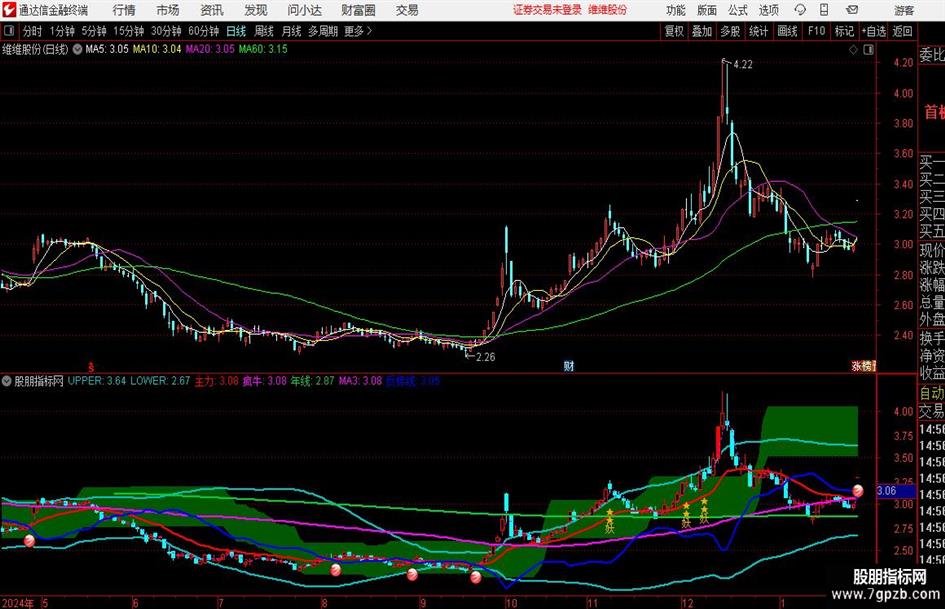Image resolution: width=945 pixels, height=609 pixels.
Task: Click the red ball signal near September
Action: click(412, 574)
